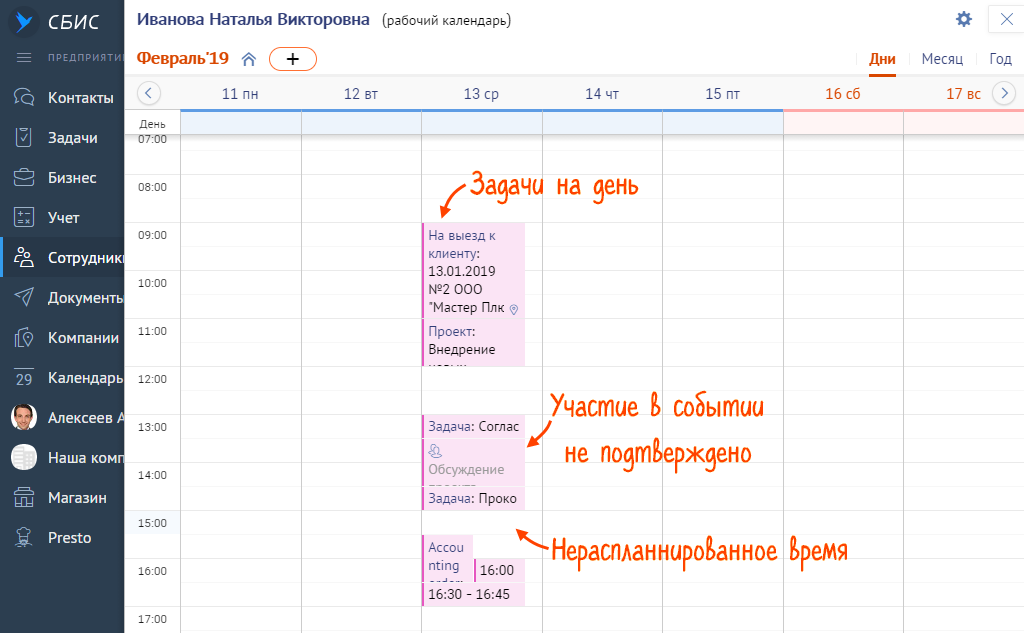This screenshot has width=1024, height=633.
Task: Toggle the hamburger sidebar menu
Action: pos(24,57)
